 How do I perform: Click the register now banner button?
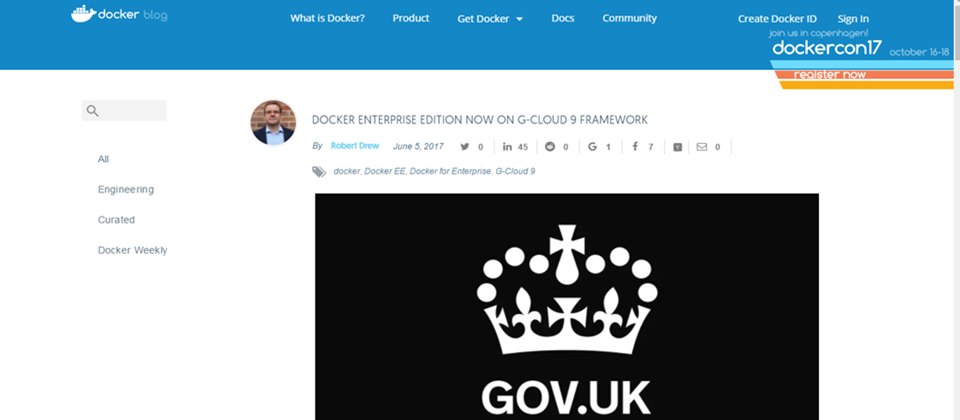tap(830, 75)
